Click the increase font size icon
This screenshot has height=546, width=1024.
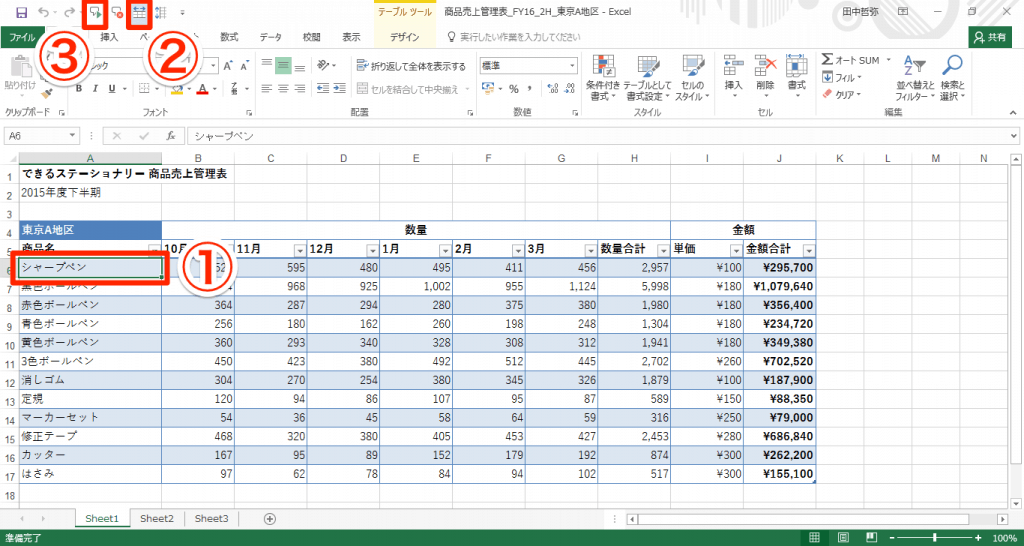click(x=228, y=66)
